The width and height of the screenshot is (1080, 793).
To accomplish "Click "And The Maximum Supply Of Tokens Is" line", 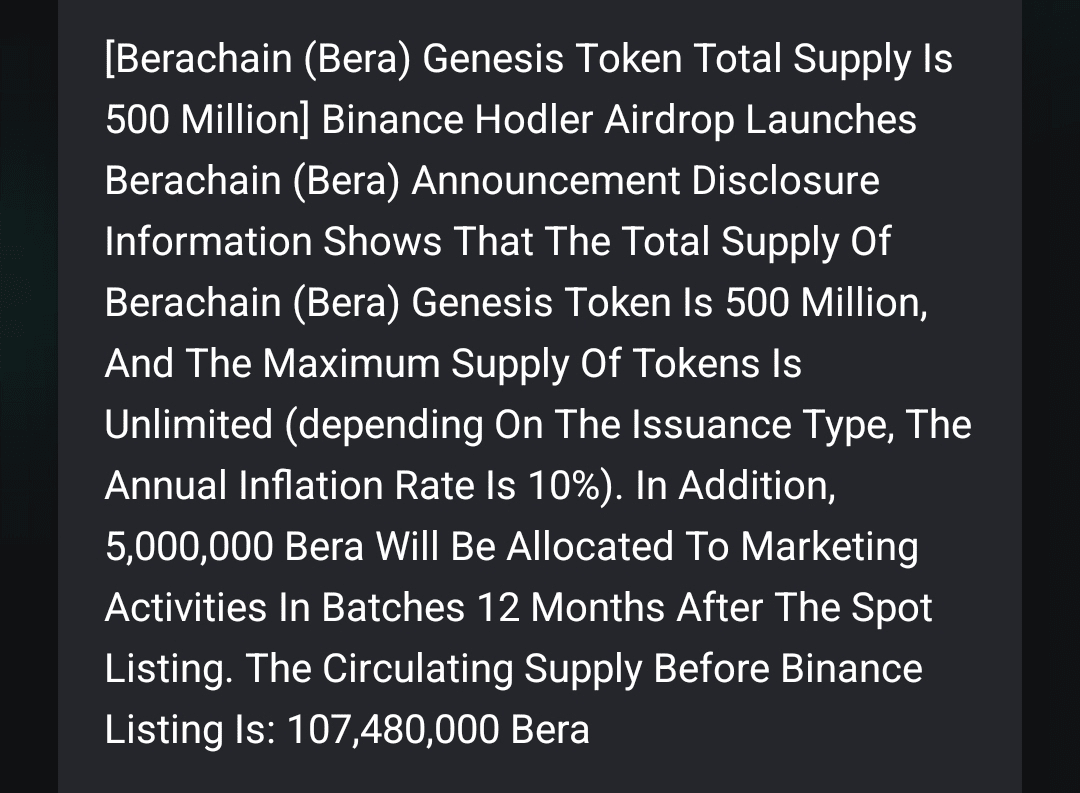I will pyautogui.click(x=452, y=364).
